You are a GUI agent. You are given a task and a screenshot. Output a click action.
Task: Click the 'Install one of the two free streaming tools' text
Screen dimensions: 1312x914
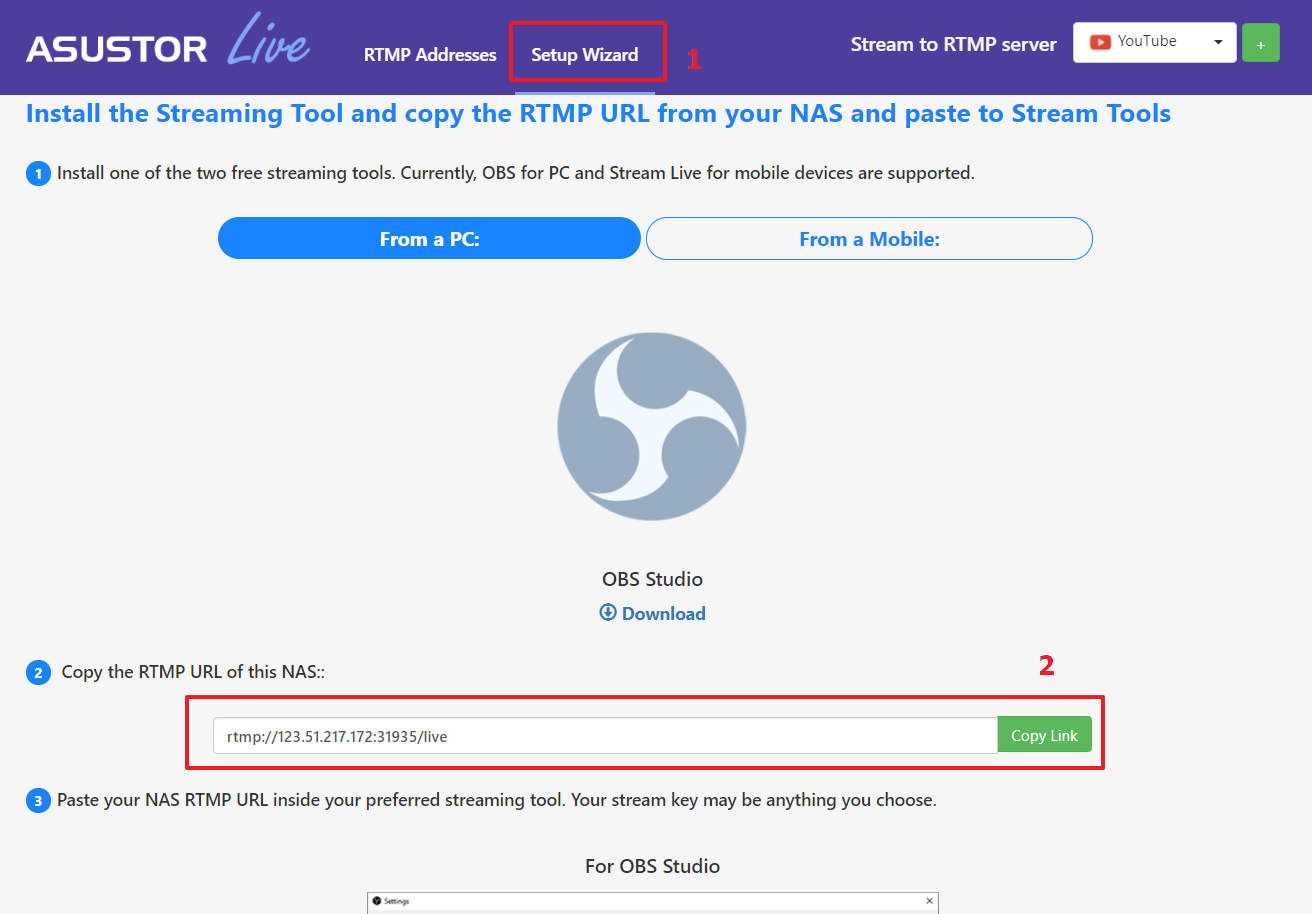tap(515, 173)
